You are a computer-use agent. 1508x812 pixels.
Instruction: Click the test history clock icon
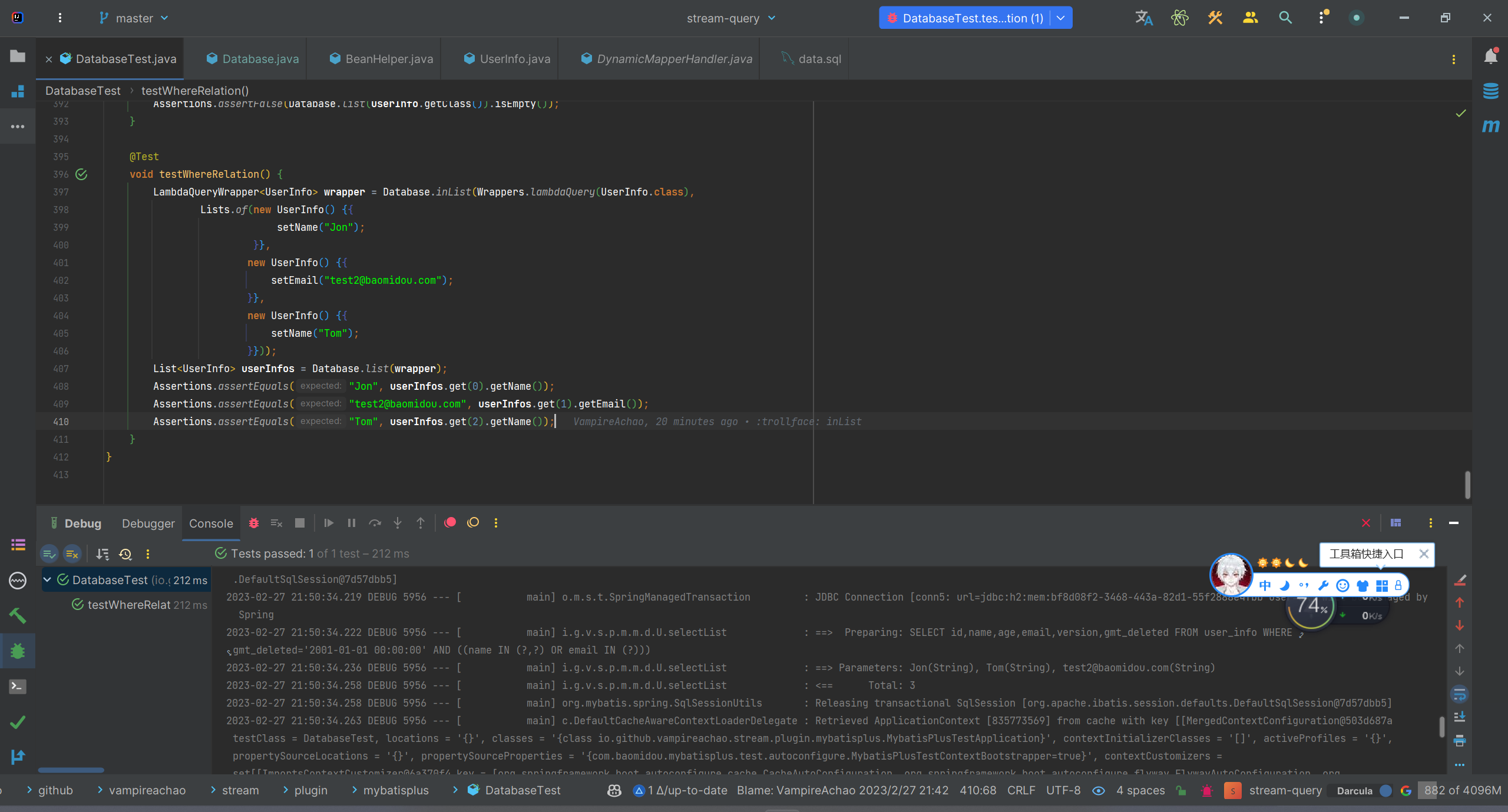click(125, 554)
